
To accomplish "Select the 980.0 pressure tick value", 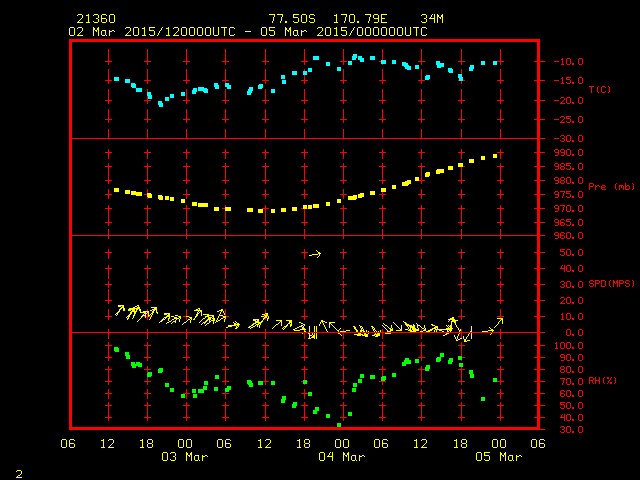I will pyautogui.click(x=569, y=180).
